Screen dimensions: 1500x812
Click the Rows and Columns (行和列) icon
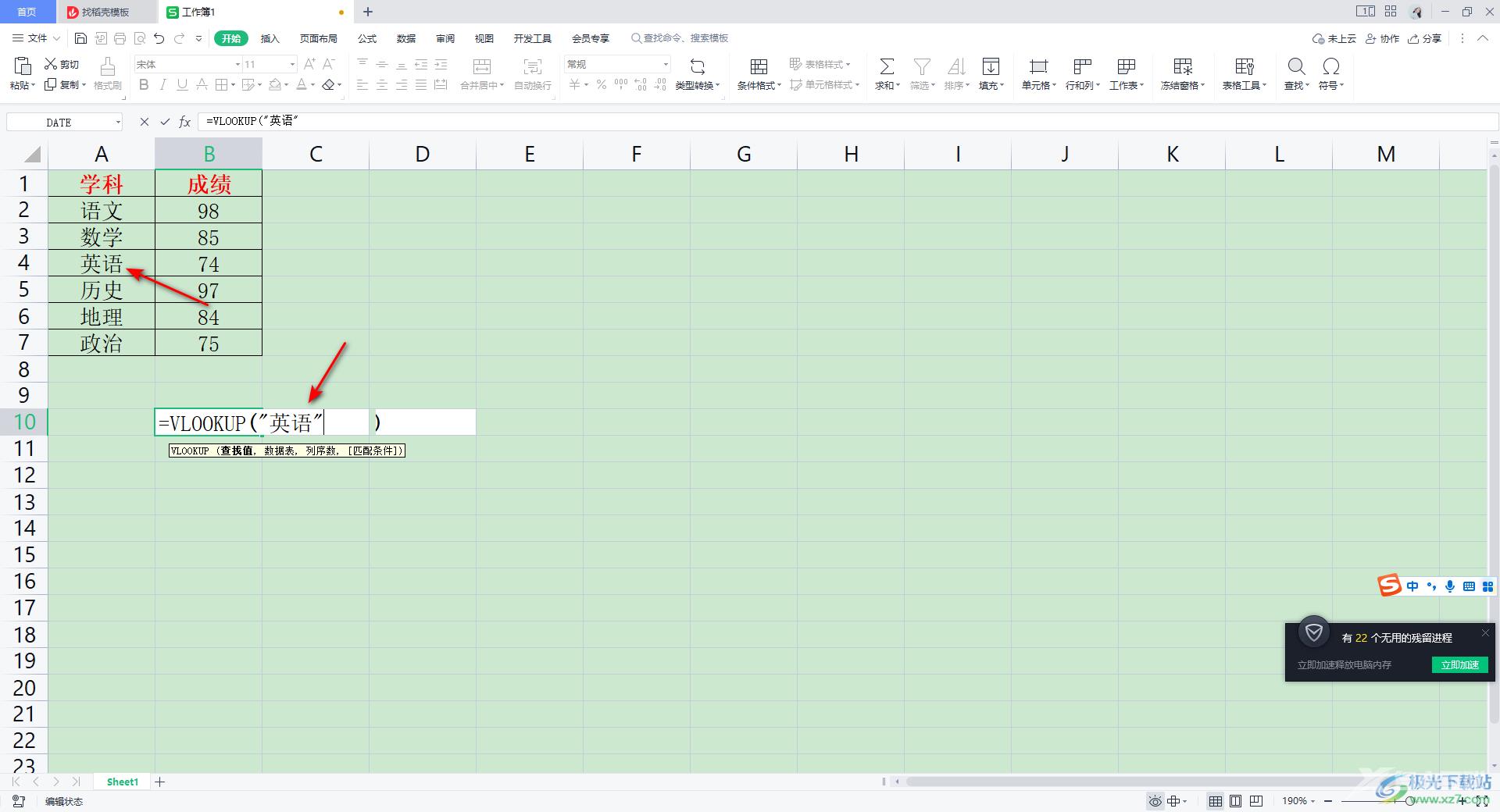(1082, 66)
